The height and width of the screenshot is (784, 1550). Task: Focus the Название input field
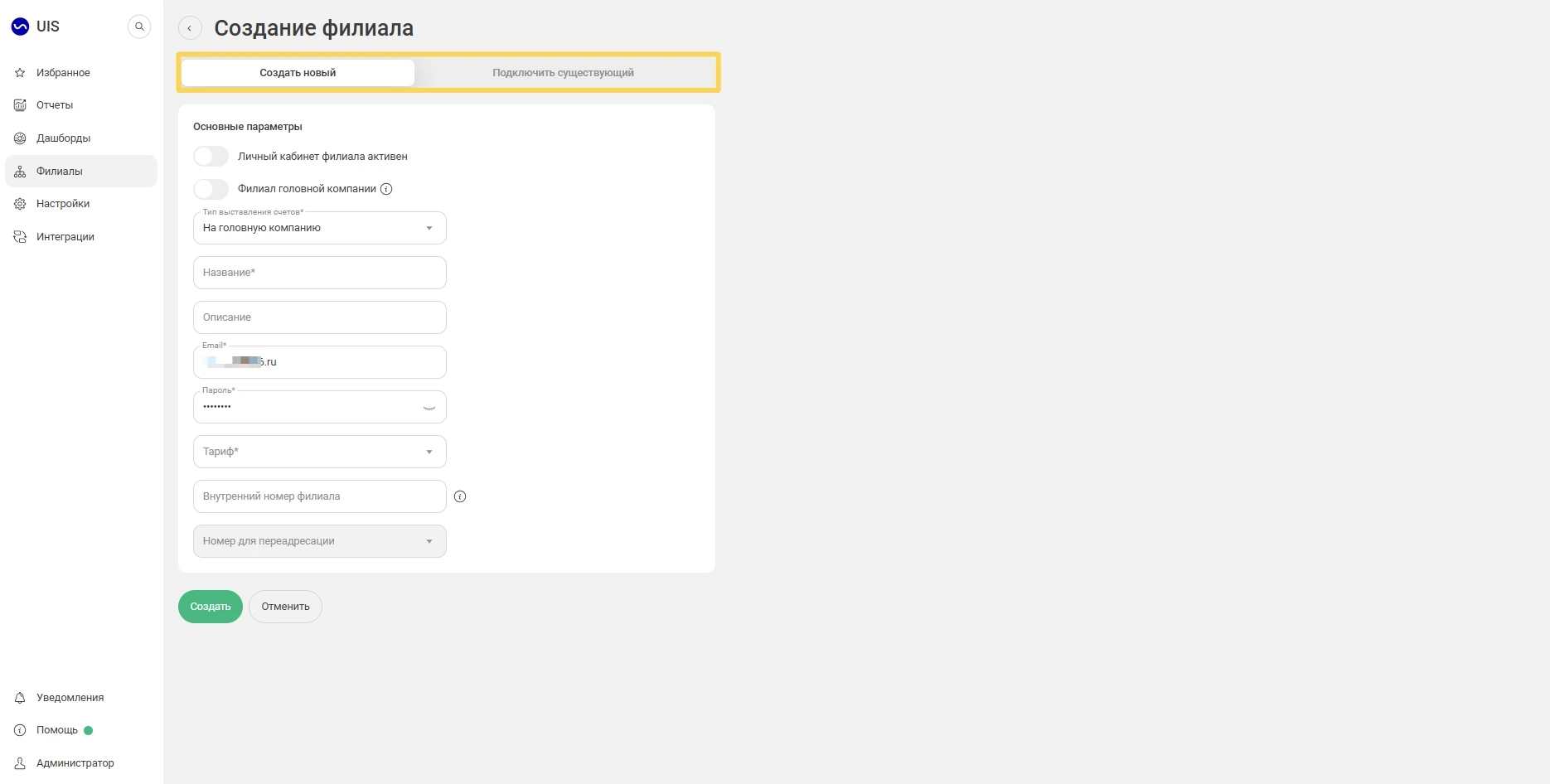pos(320,273)
